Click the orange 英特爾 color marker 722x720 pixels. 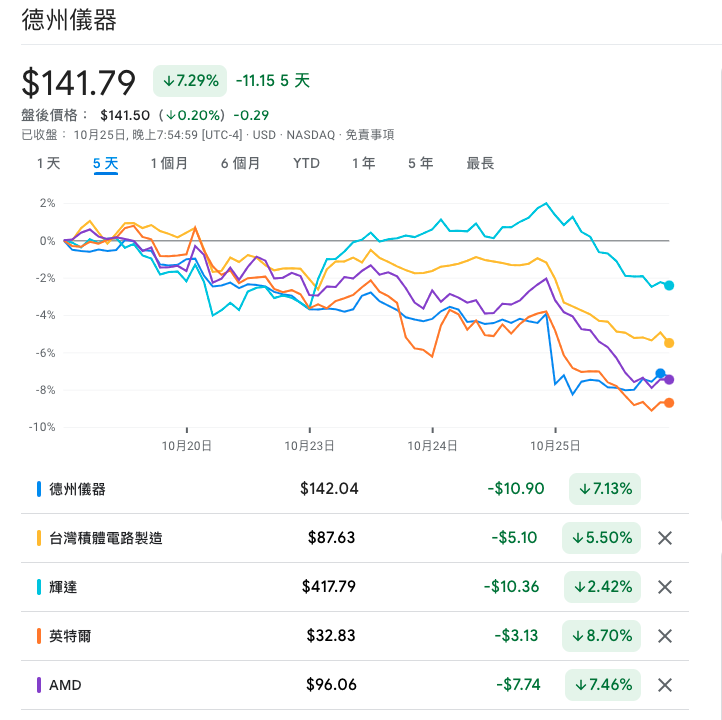[39, 636]
